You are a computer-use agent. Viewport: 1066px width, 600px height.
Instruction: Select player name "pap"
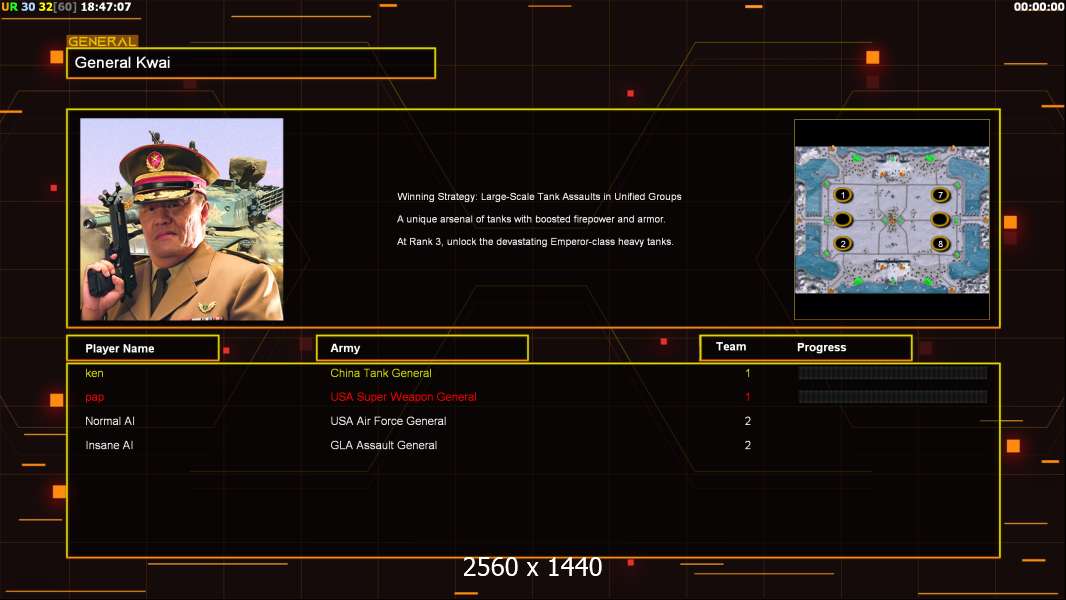[94, 397]
